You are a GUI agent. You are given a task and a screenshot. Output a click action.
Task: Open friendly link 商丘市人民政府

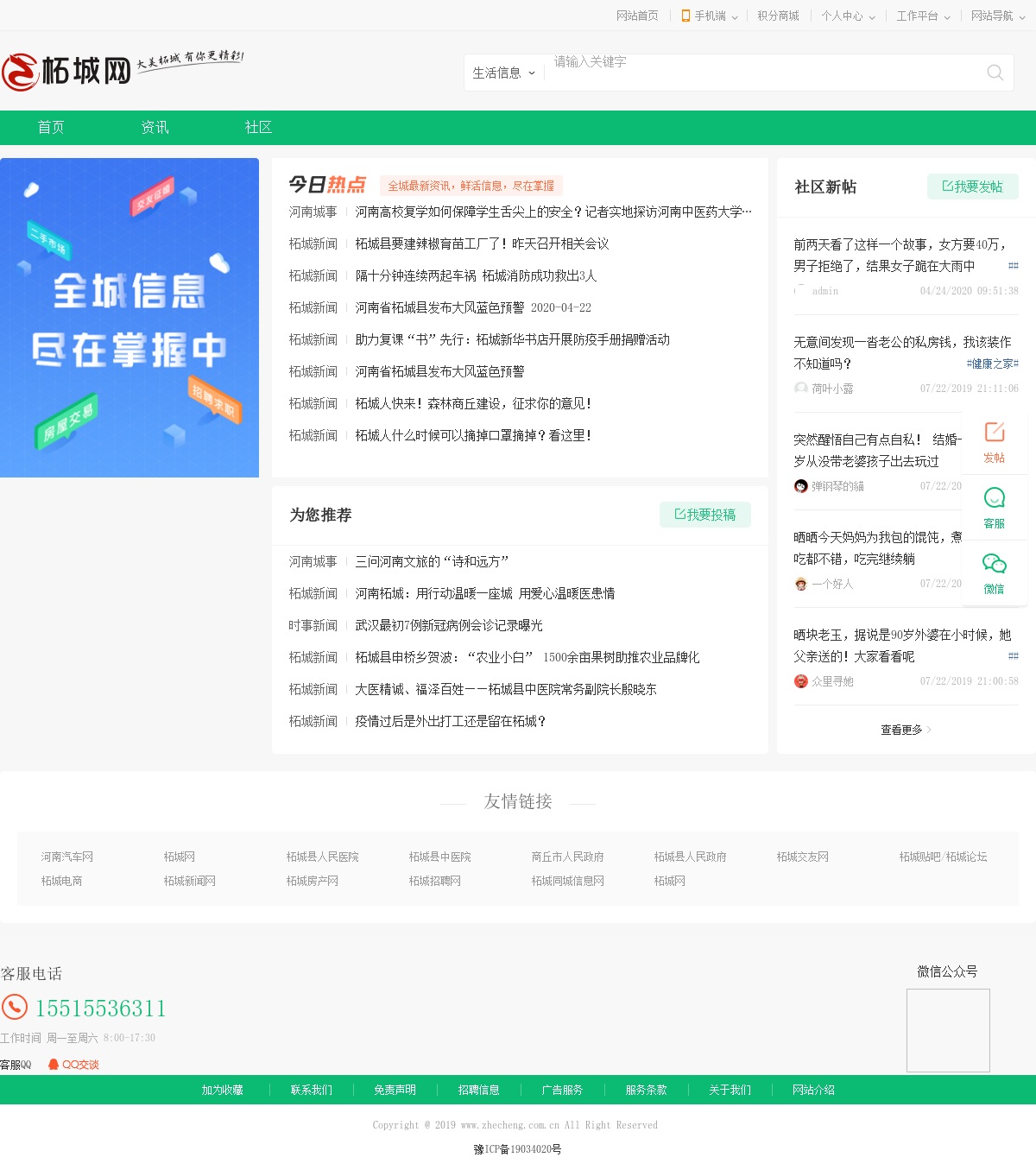pyautogui.click(x=567, y=857)
